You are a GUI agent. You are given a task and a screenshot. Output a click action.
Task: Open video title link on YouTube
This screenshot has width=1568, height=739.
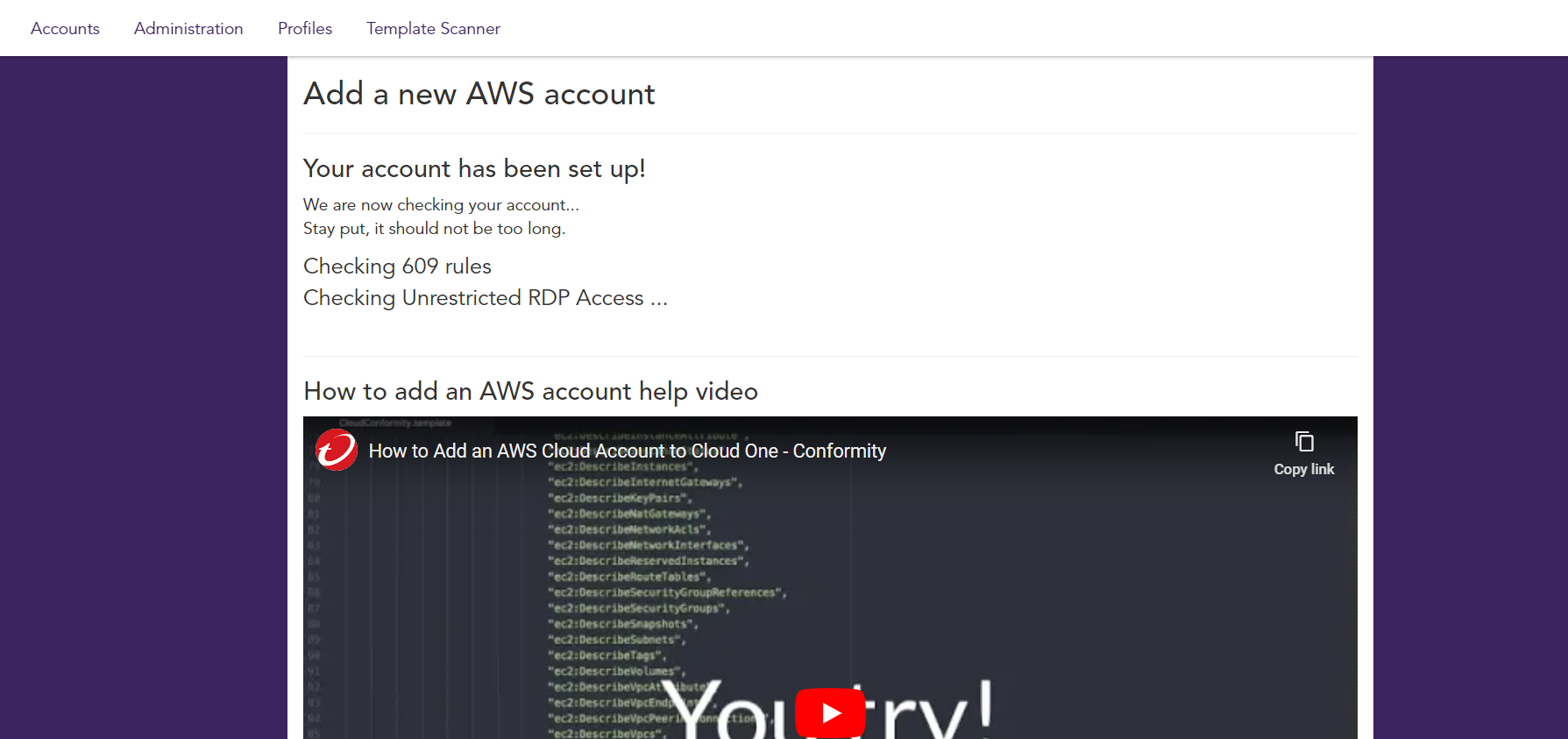[x=628, y=451]
